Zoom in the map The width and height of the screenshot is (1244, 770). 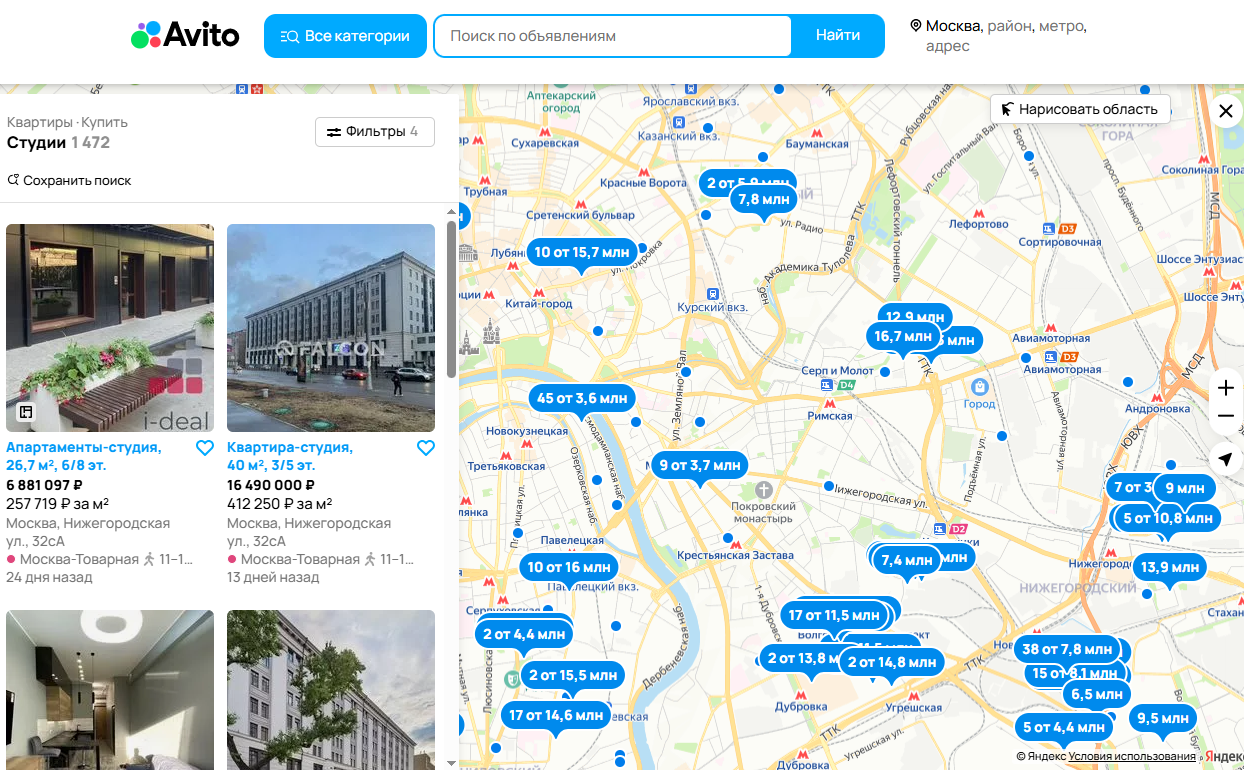1226,388
